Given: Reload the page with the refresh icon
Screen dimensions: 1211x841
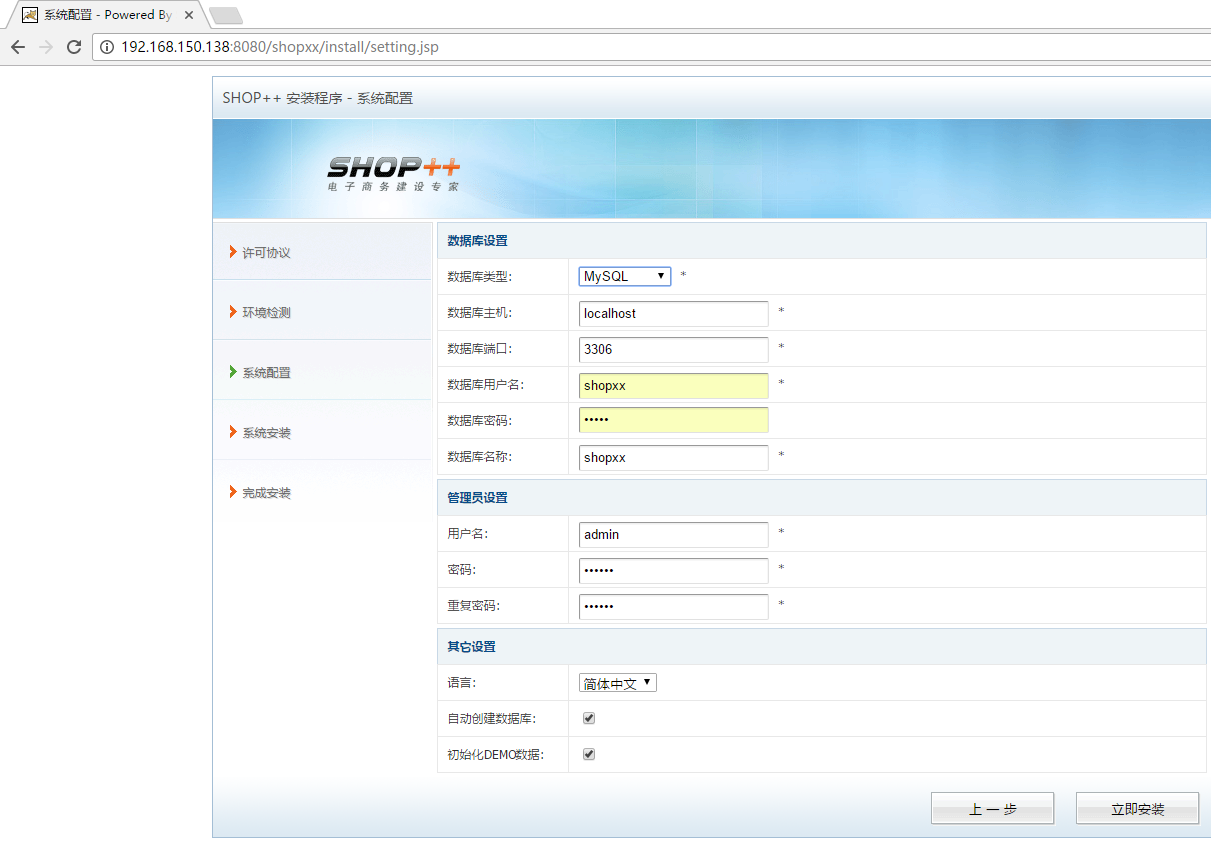Looking at the screenshot, I should 73,47.
